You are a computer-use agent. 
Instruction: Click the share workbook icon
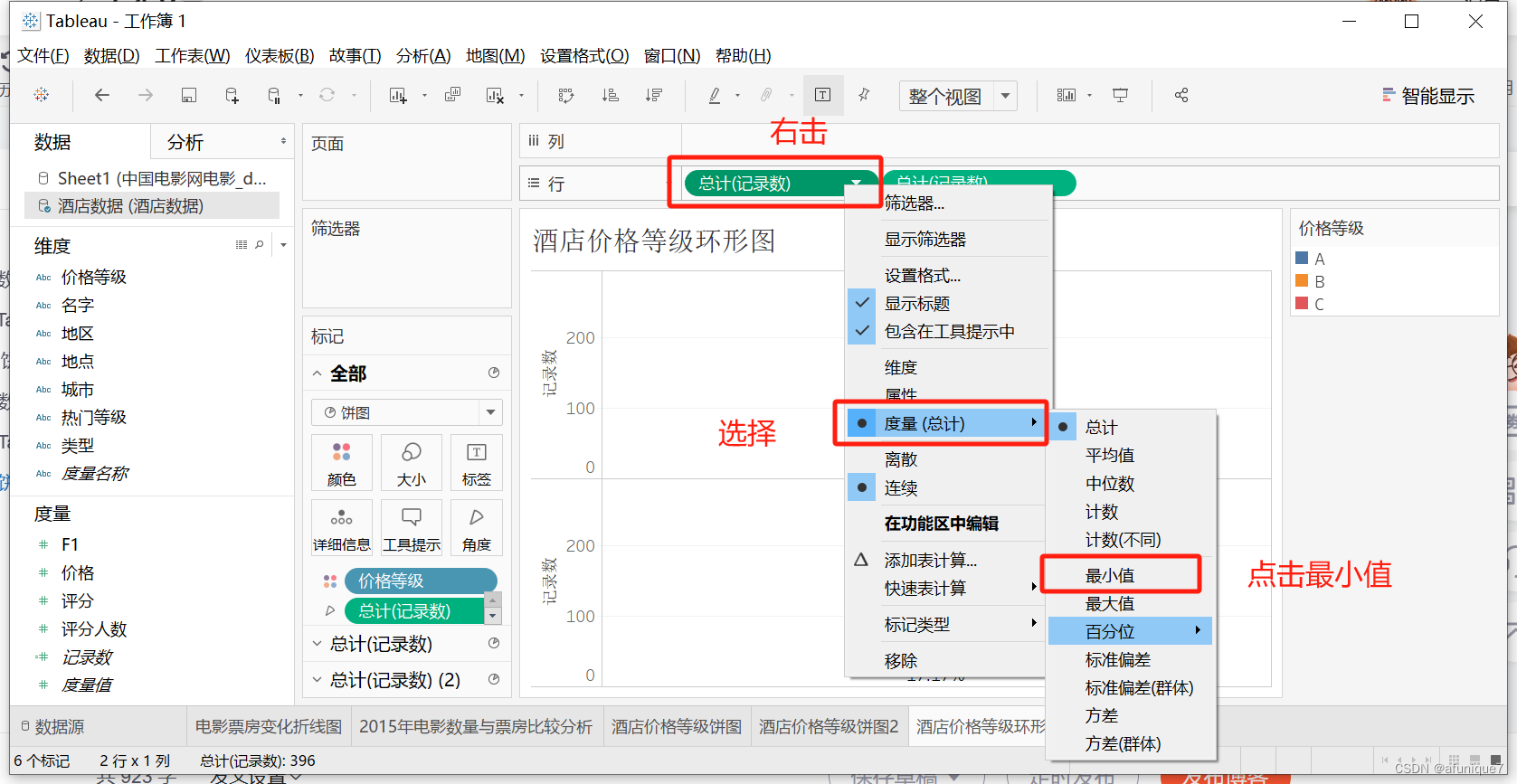point(1181,95)
